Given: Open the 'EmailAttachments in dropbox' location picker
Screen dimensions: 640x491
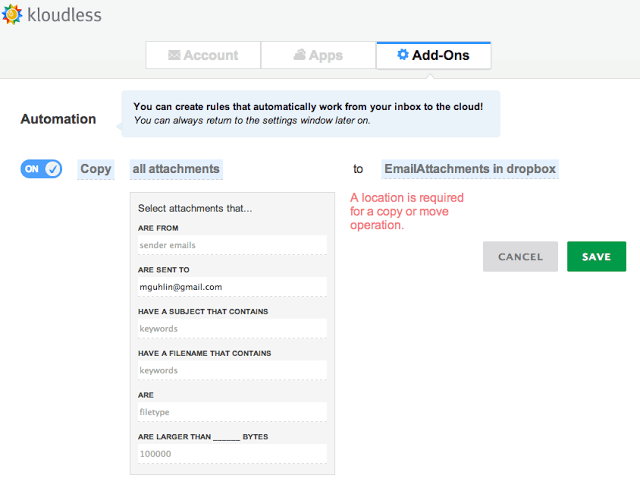Looking at the screenshot, I should coord(470,169).
